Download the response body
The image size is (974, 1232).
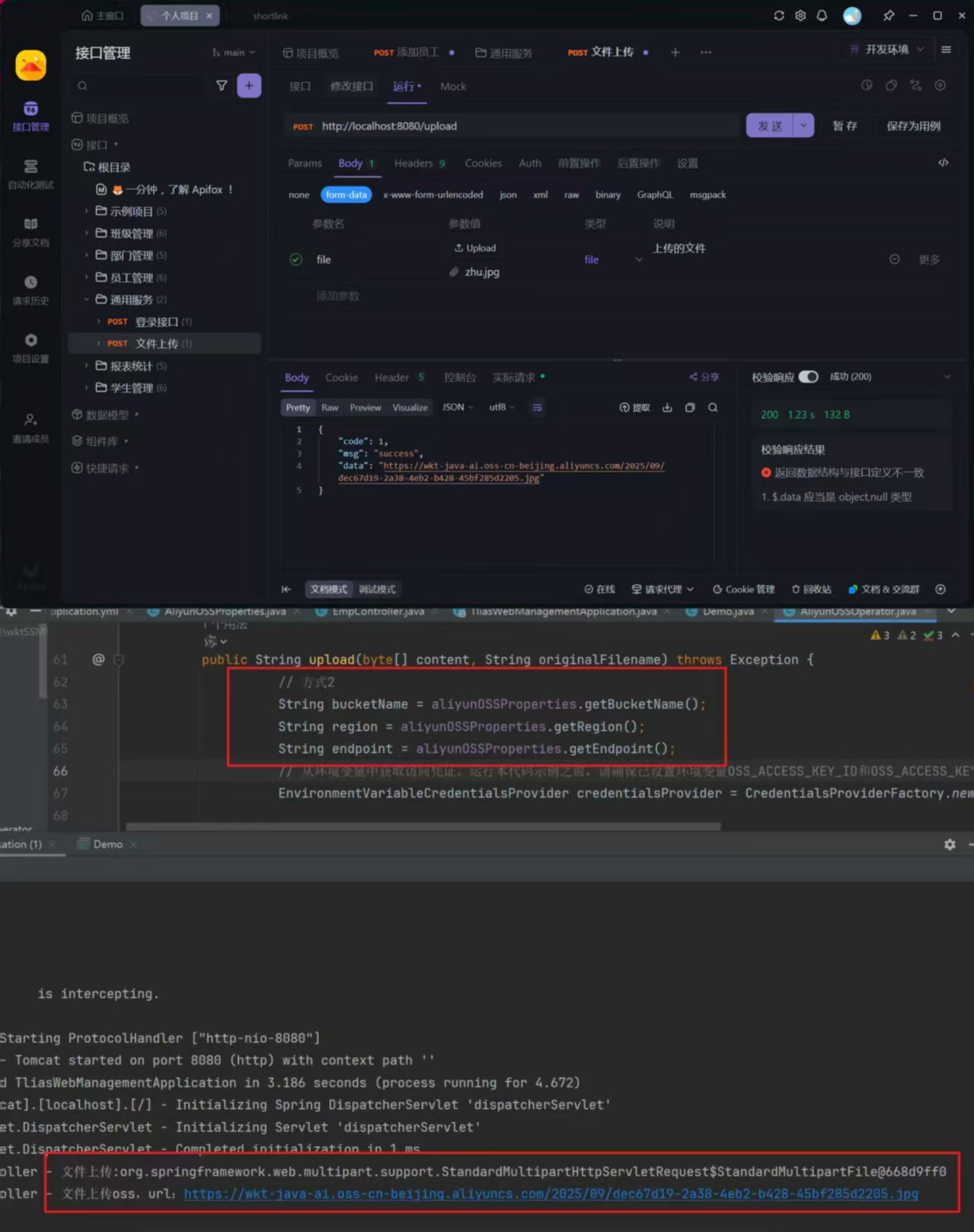pyautogui.click(x=667, y=408)
